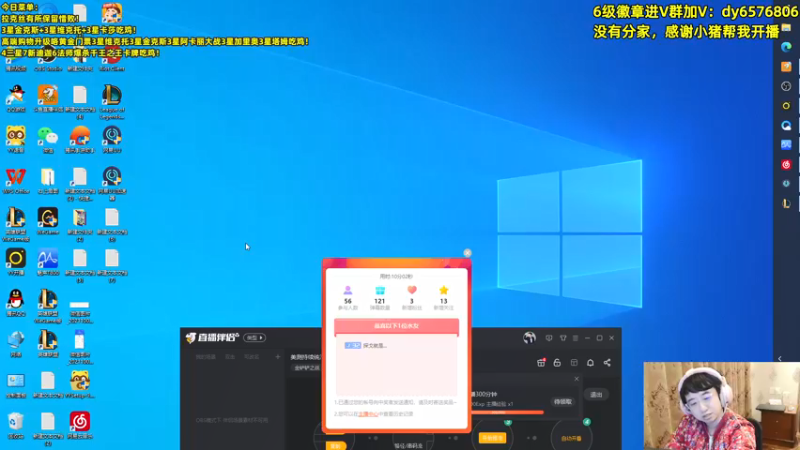
Task: Open the hamburger menu in streaming app
Action: tap(575, 338)
